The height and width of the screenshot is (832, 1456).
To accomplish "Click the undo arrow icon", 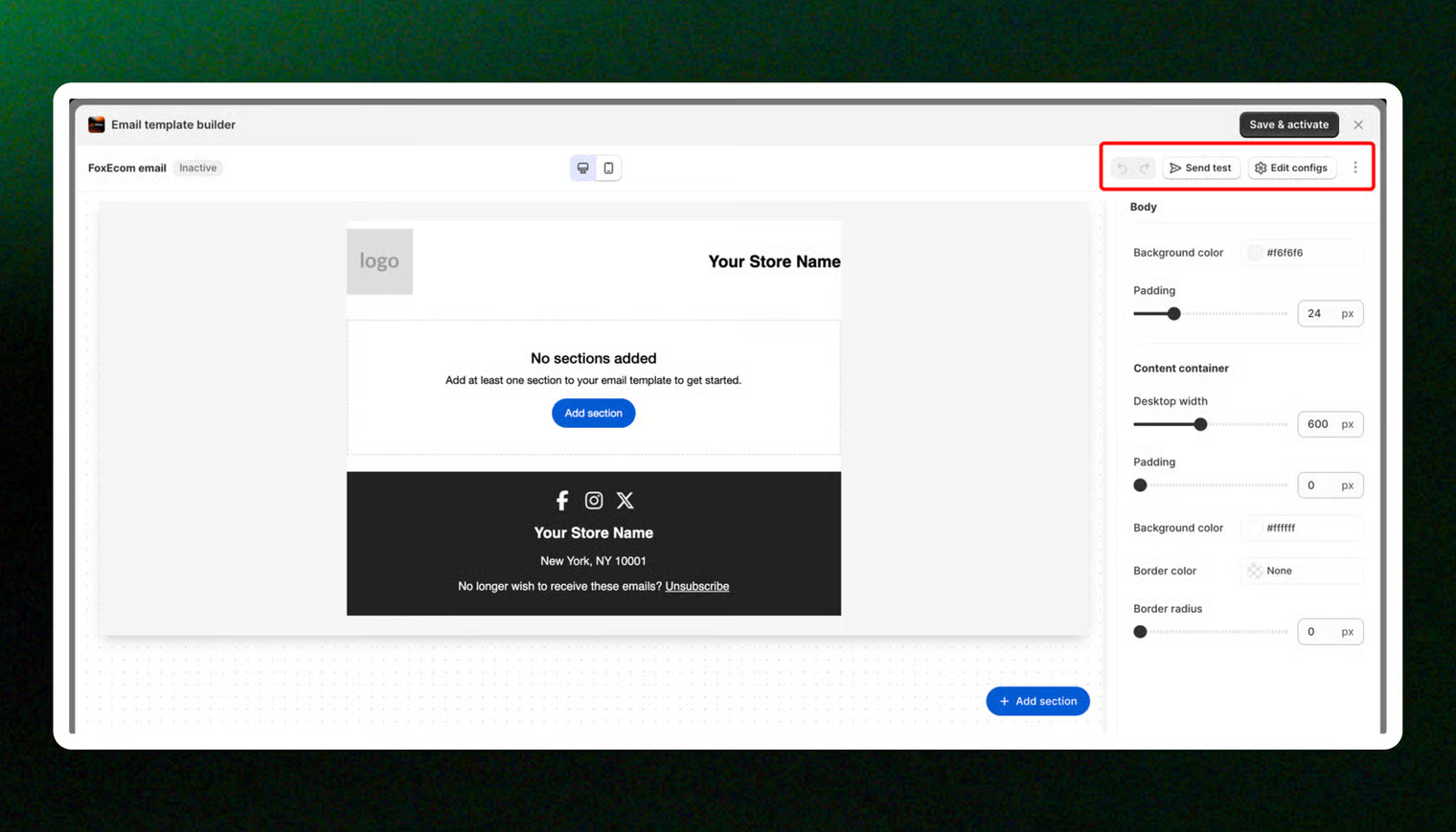I will pyautogui.click(x=1122, y=169).
